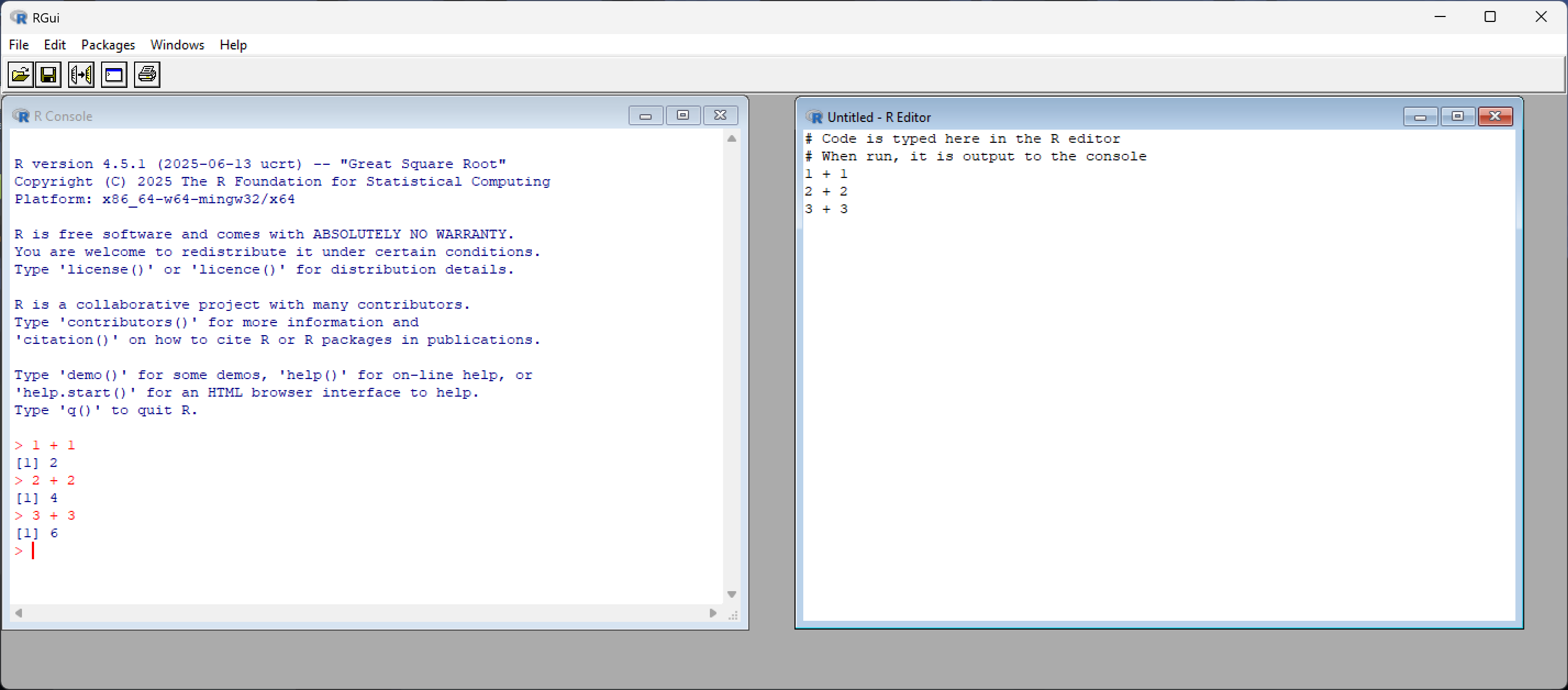The image size is (1568, 690).
Task: Click Run line or selection icon
Action: (x=81, y=75)
